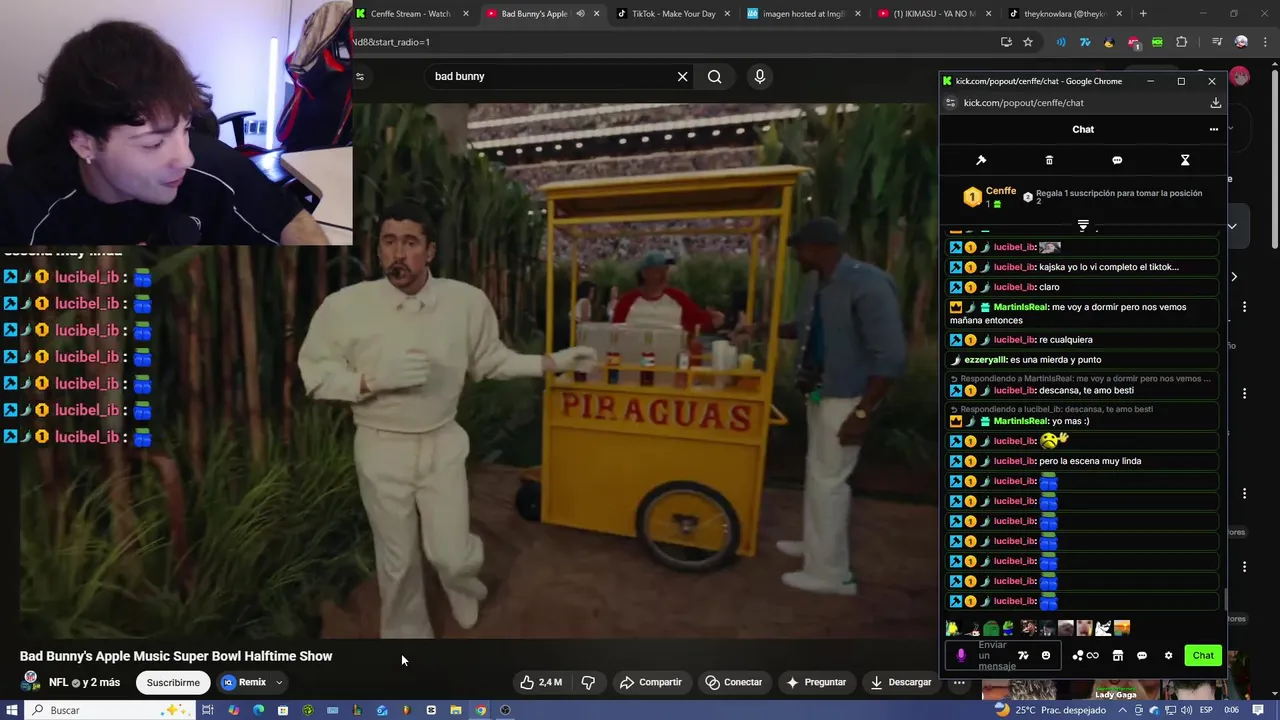Open the Kick shop store icon
1280x720 pixels.
coord(1118,656)
